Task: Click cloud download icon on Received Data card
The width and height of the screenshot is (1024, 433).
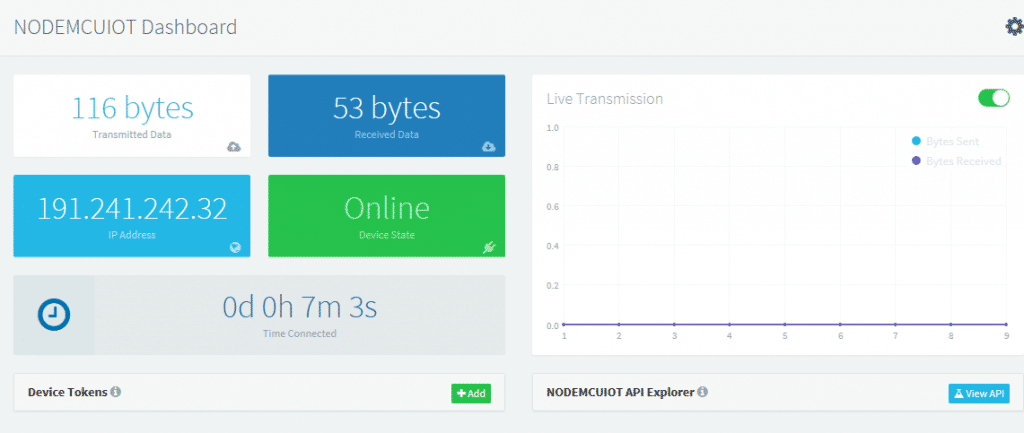Action: (488, 146)
